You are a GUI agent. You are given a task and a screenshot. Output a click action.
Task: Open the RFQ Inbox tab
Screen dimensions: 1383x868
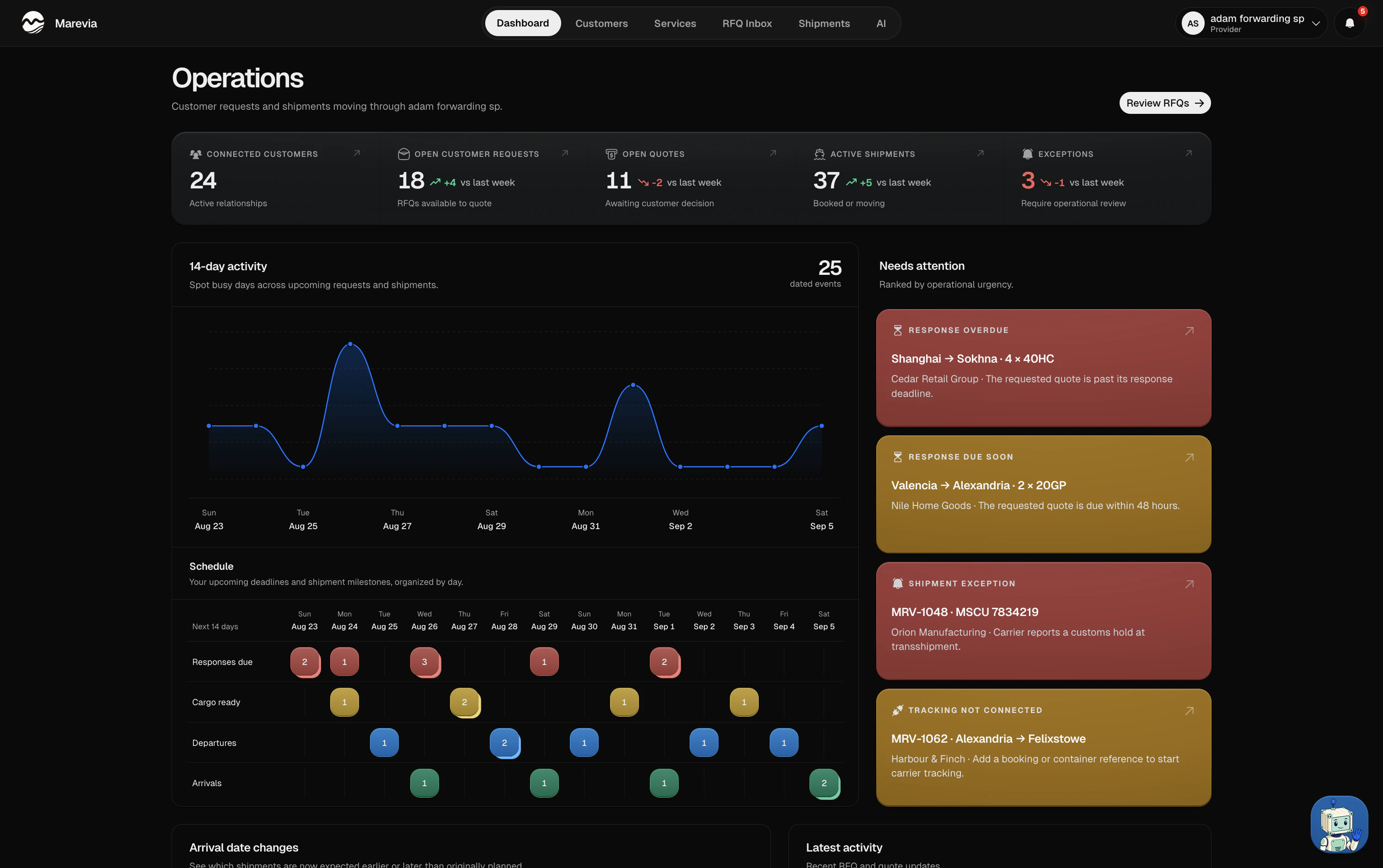[x=747, y=23]
